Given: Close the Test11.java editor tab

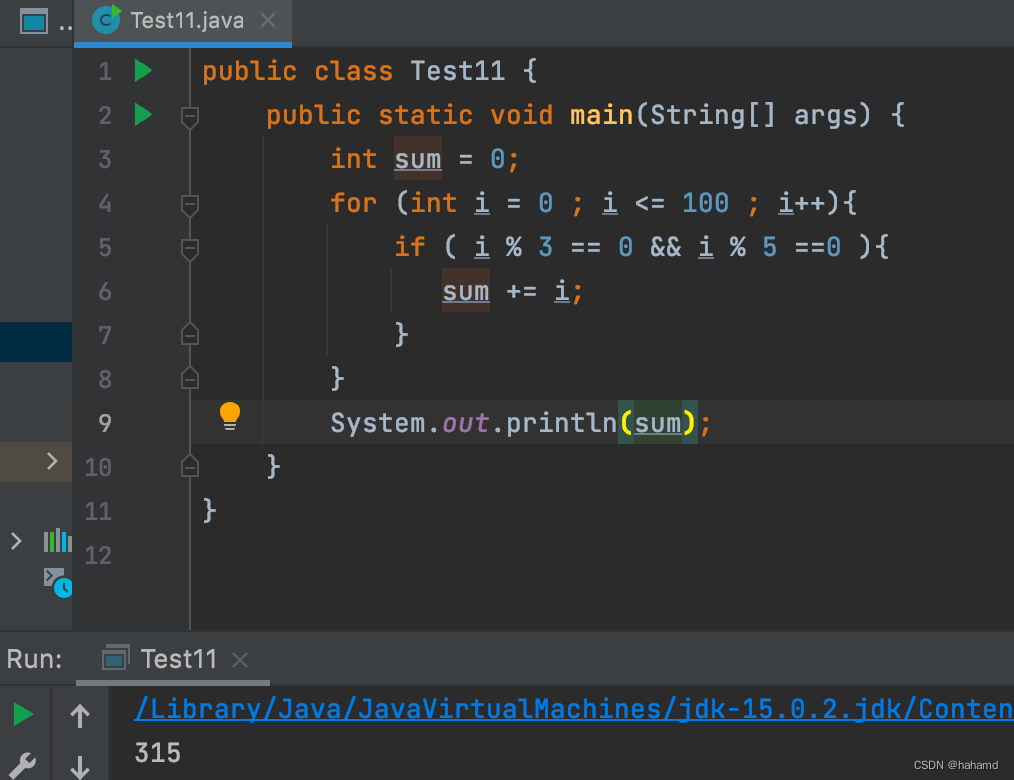Looking at the screenshot, I should click(x=268, y=21).
